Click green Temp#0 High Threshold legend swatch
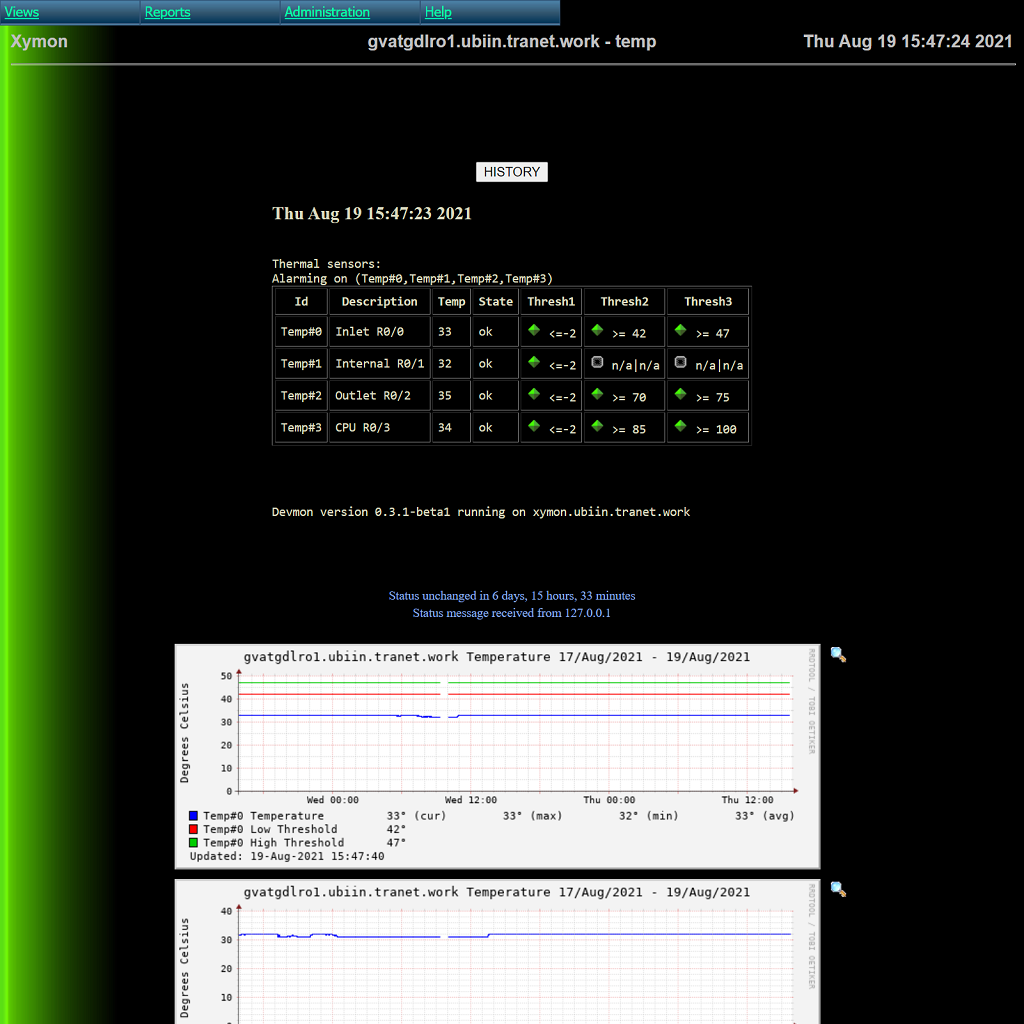 tap(194, 843)
